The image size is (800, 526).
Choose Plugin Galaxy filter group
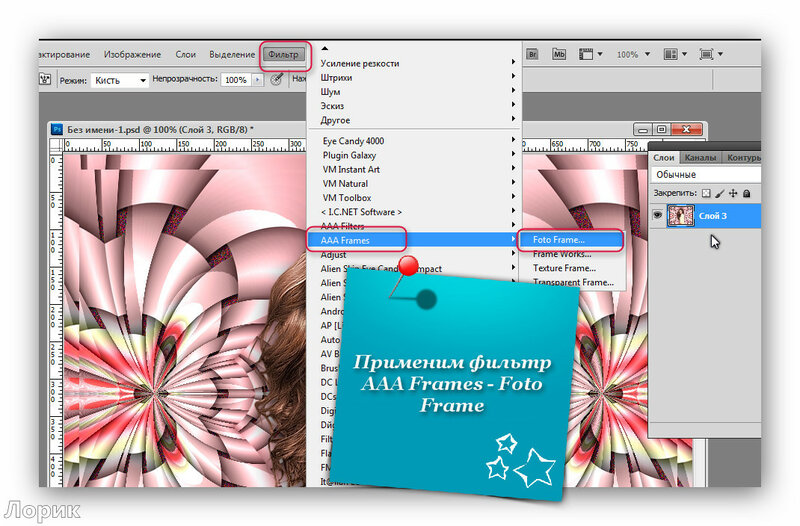click(x=415, y=155)
